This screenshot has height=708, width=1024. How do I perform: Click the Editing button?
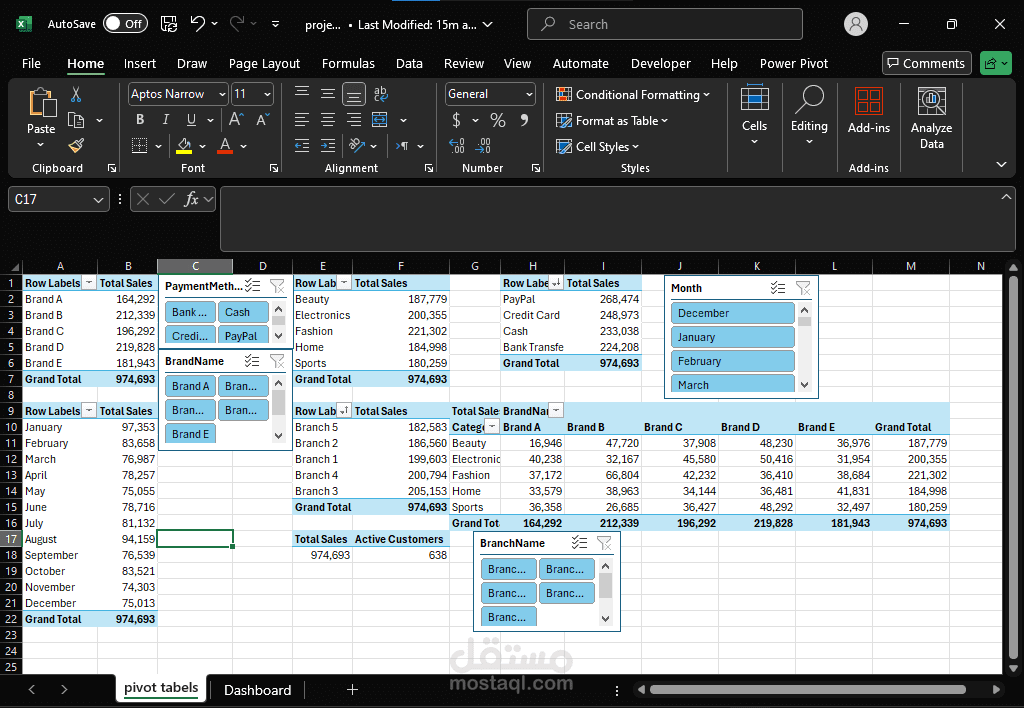[x=809, y=115]
